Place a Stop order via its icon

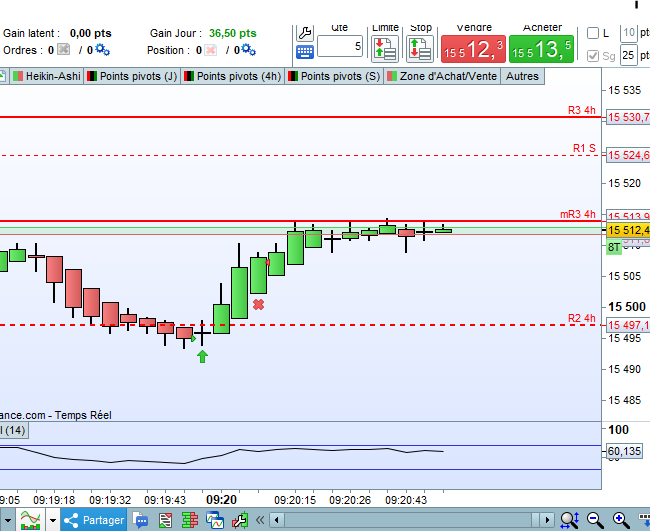click(420, 48)
